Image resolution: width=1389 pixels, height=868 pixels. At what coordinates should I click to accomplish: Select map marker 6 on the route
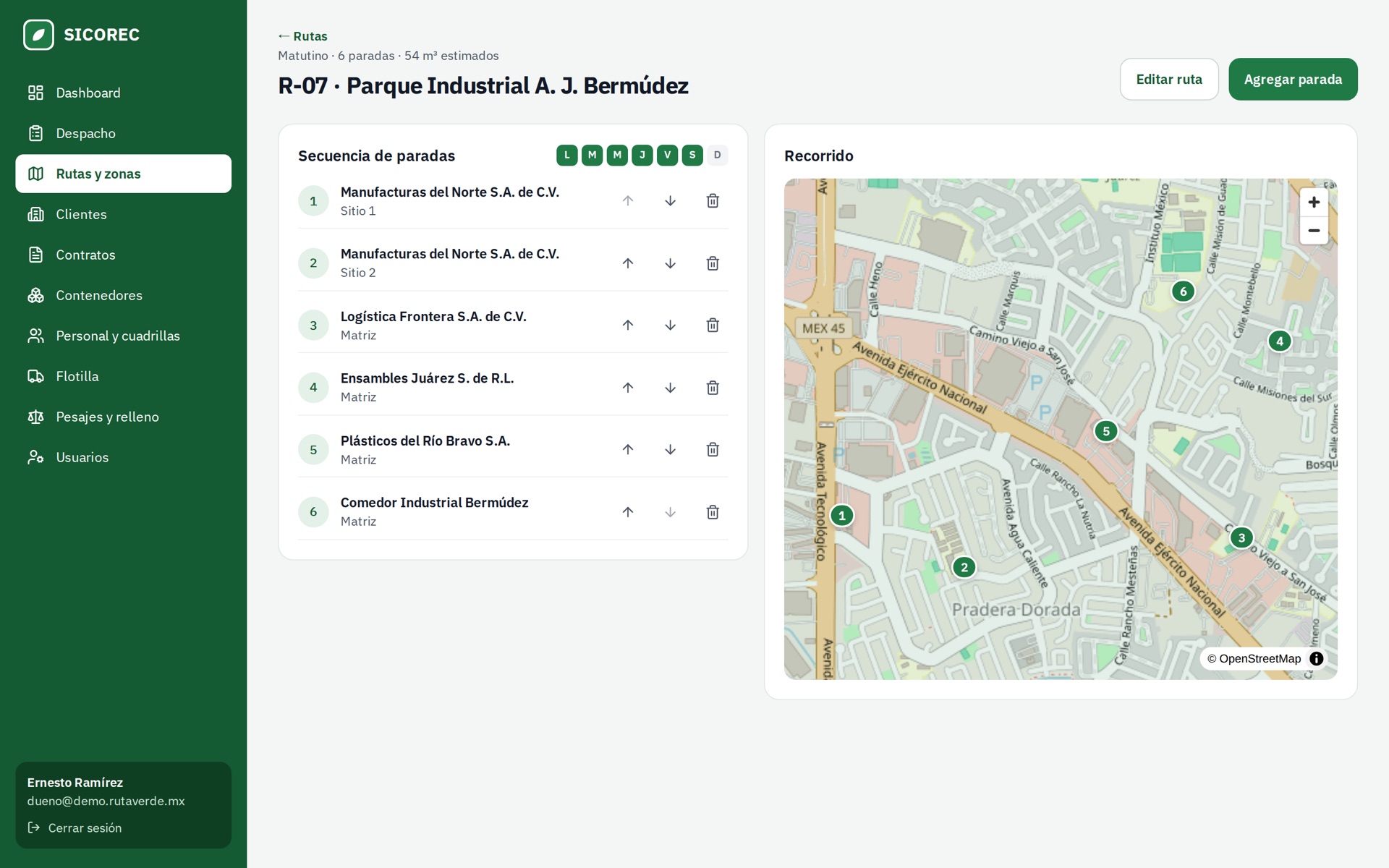point(1184,292)
